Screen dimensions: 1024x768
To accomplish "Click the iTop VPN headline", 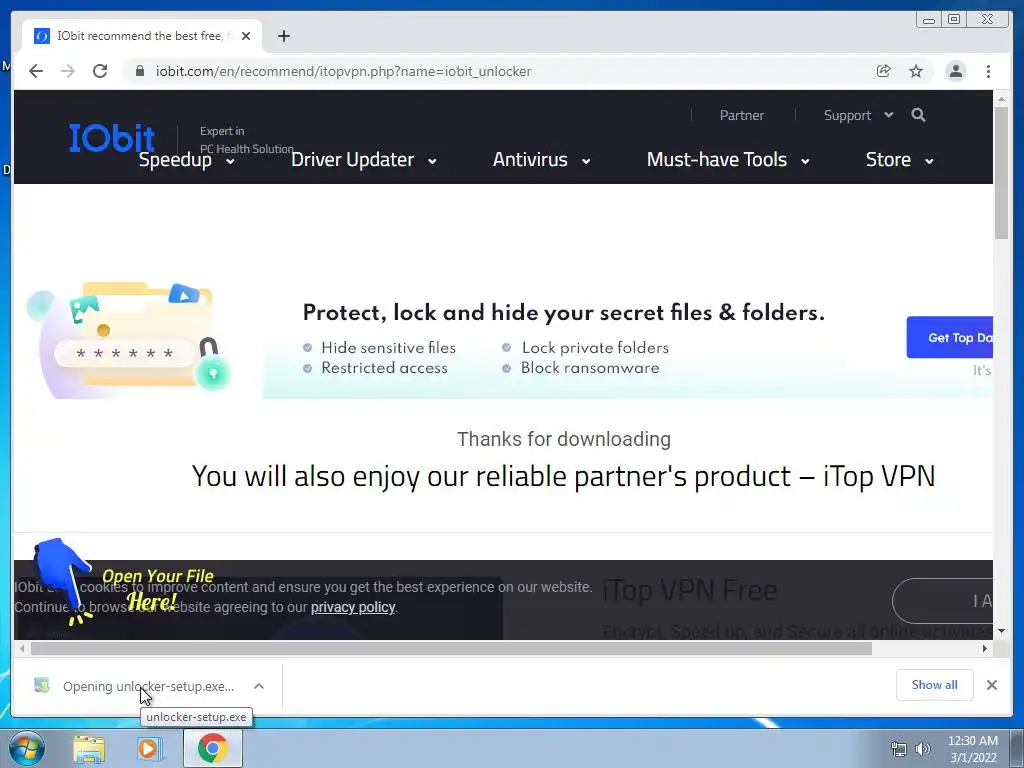I will click(563, 477).
